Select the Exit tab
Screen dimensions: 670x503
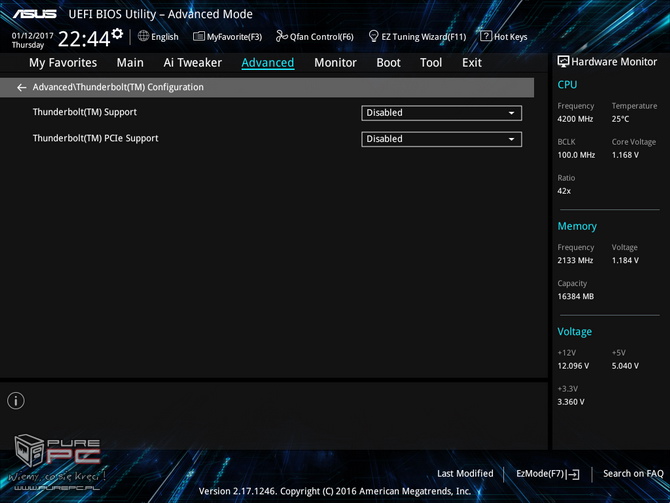(472, 63)
